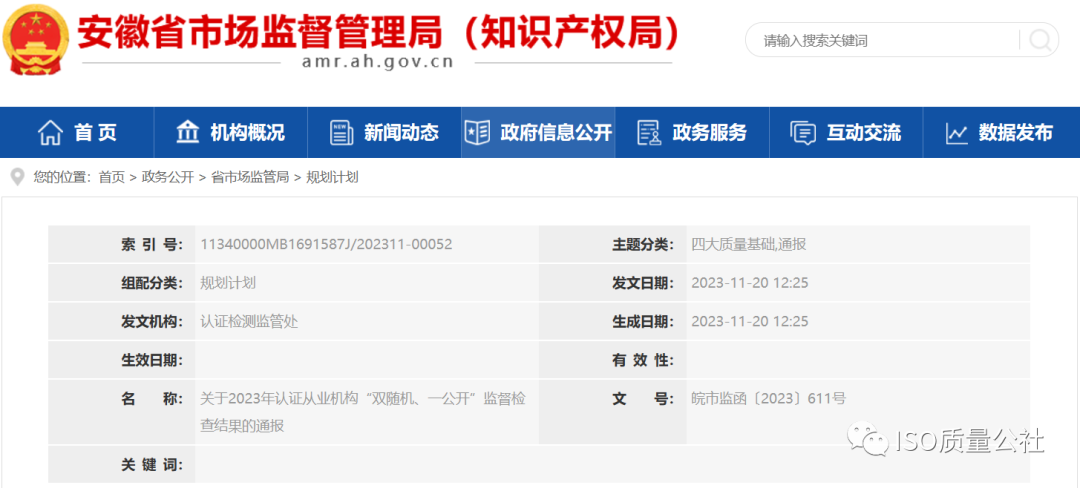Open the 互动交流 navigation tab
Viewport: 1080px width, 488px height.
point(846,132)
